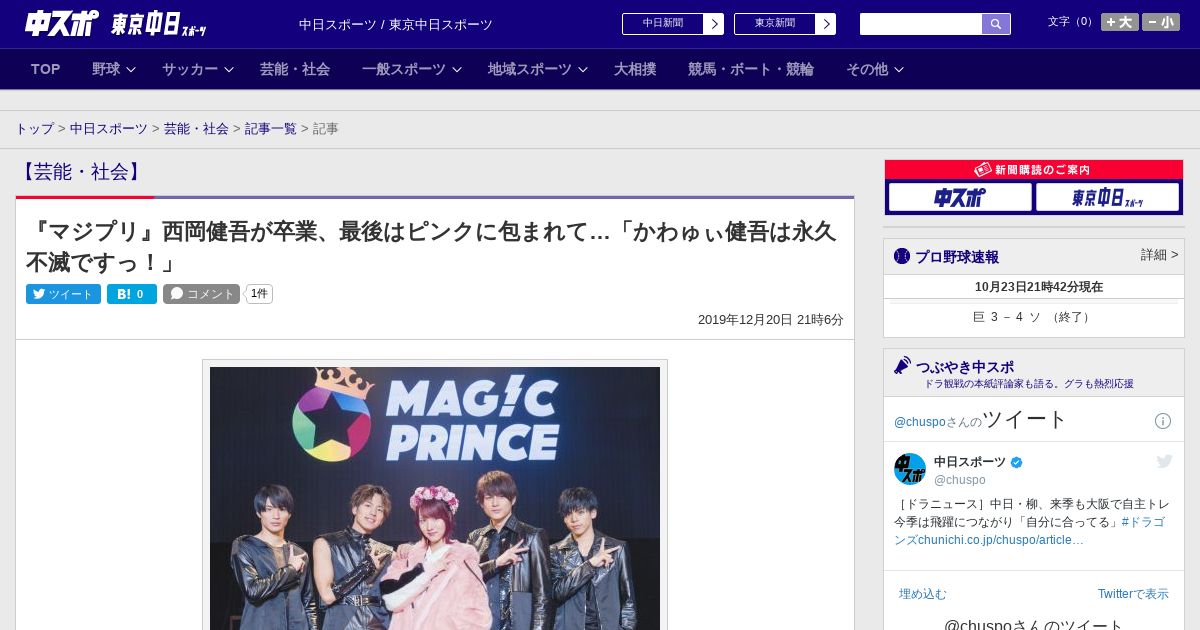Click the chuspo profile avatar
Screen dimensions: 1200x630
coord(910,469)
